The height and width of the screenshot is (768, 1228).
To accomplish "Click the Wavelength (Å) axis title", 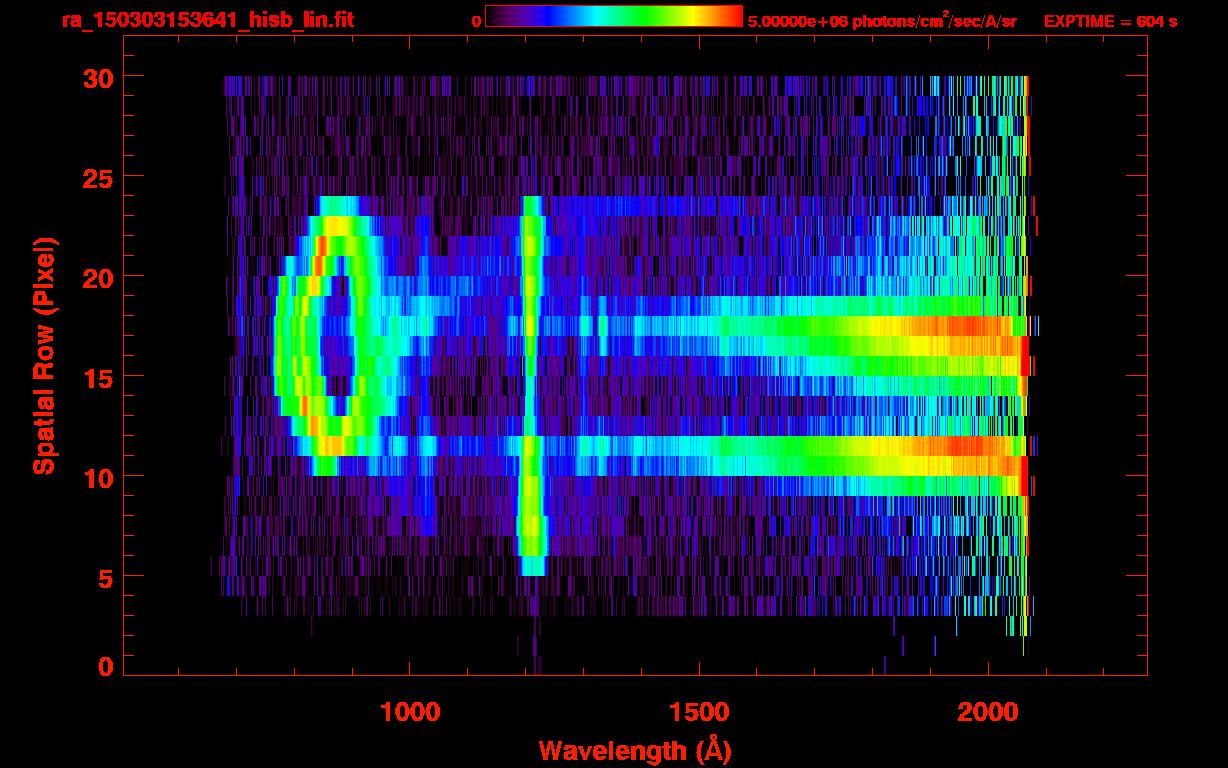I will tap(636, 749).
